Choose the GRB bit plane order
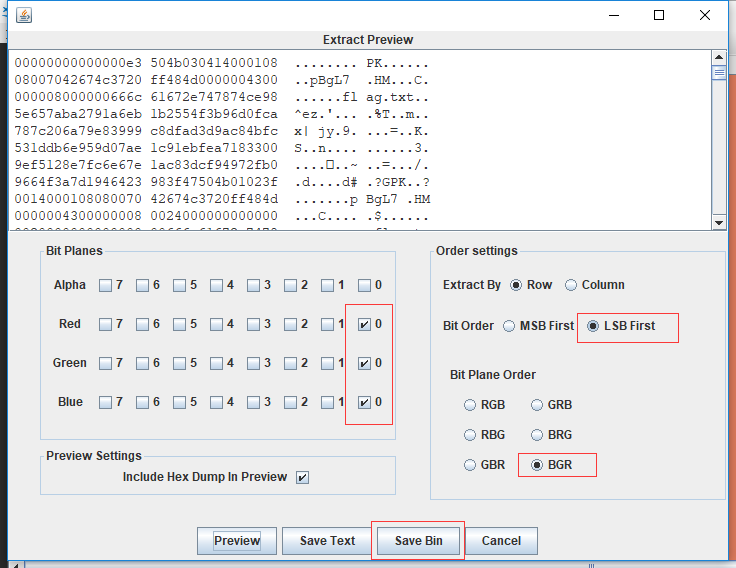This screenshot has width=736, height=568. [537, 405]
